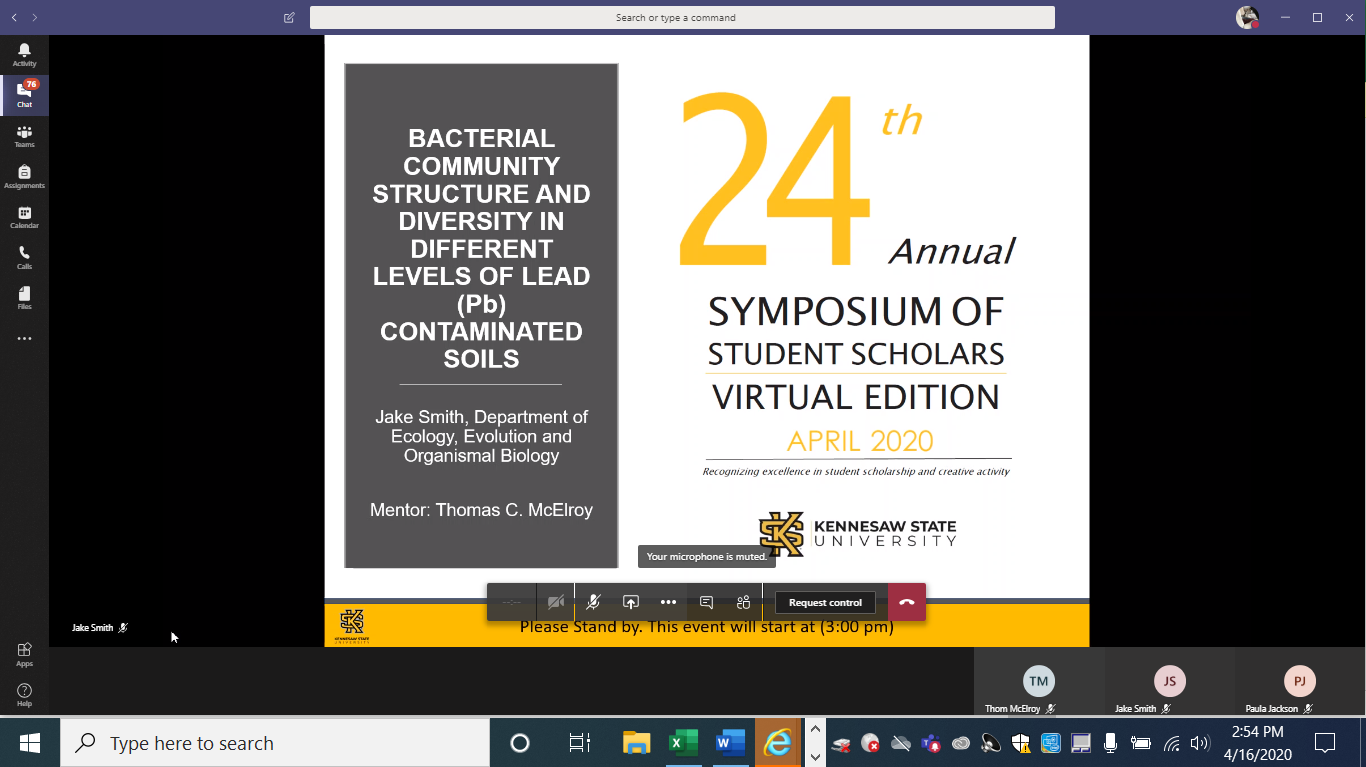Open the share content tray
1366x767 pixels.
(x=631, y=602)
